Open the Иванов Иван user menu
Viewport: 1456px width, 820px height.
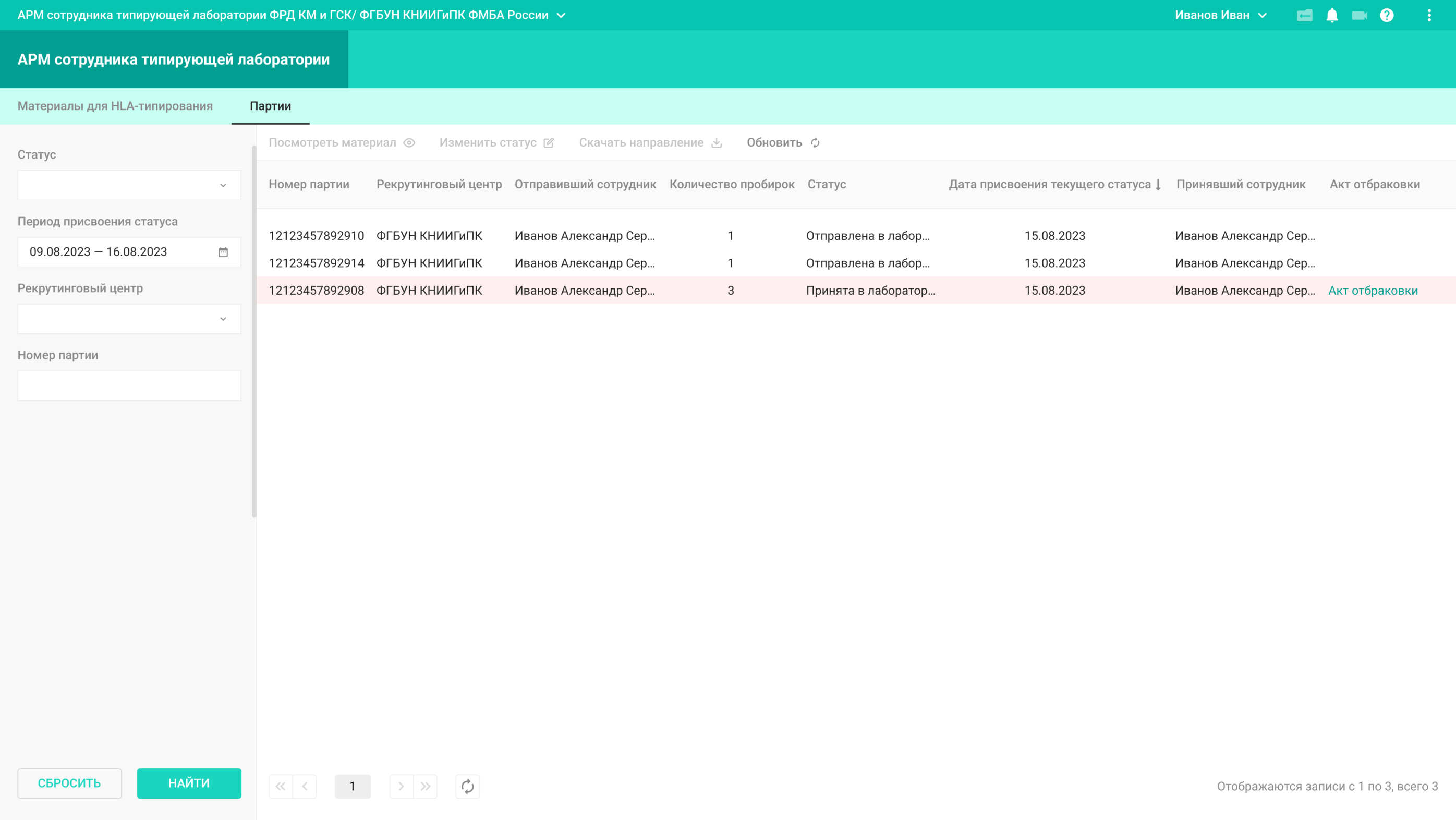pyautogui.click(x=1220, y=15)
